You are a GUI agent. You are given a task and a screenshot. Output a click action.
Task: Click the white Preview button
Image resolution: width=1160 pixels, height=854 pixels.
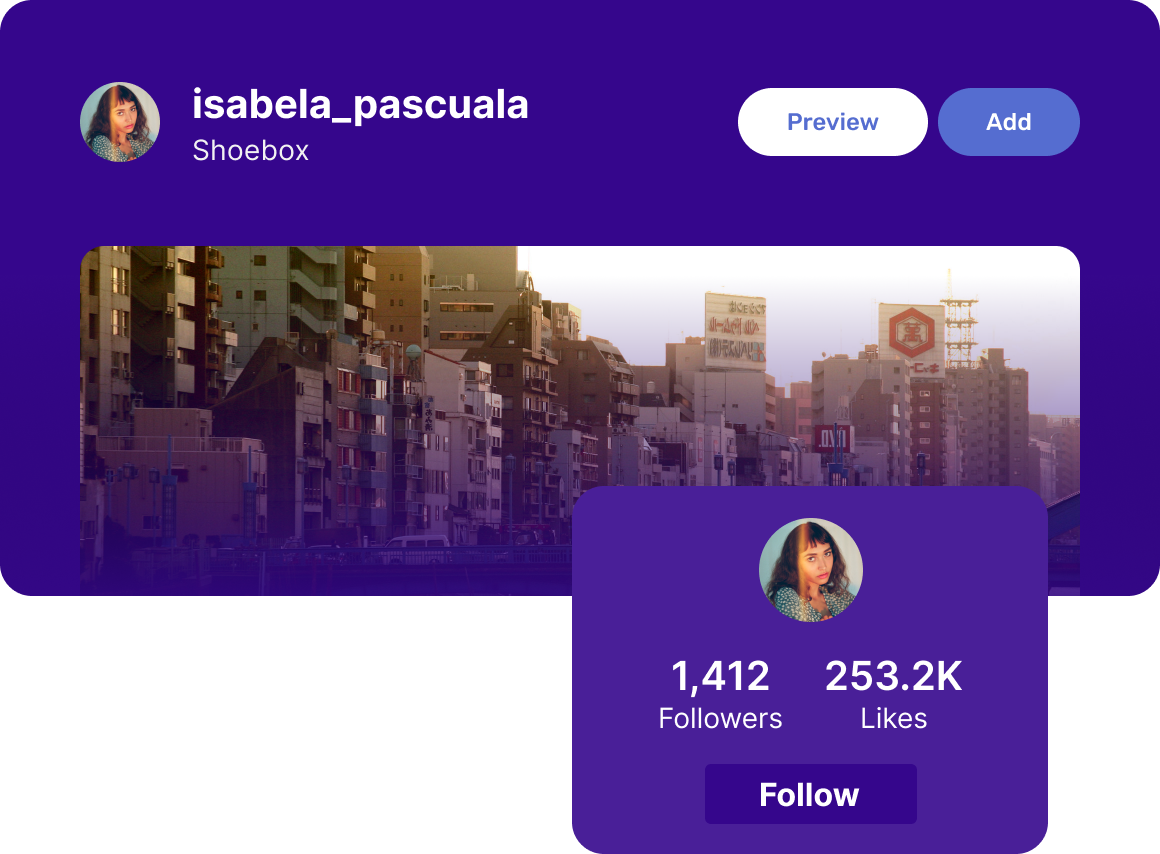(x=832, y=122)
